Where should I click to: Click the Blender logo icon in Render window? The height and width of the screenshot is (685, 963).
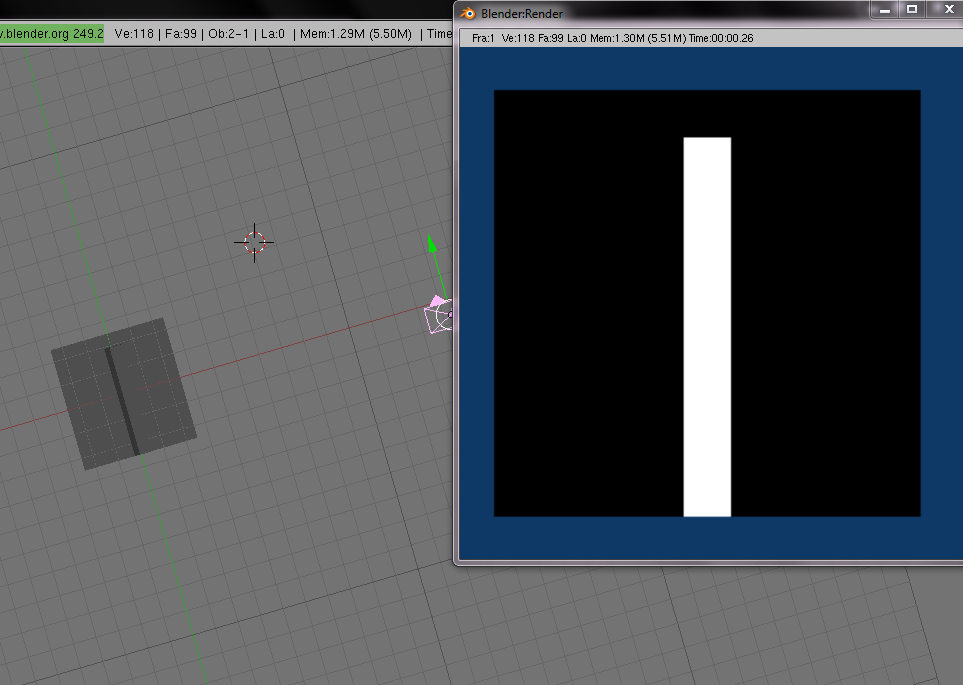click(x=468, y=13)
